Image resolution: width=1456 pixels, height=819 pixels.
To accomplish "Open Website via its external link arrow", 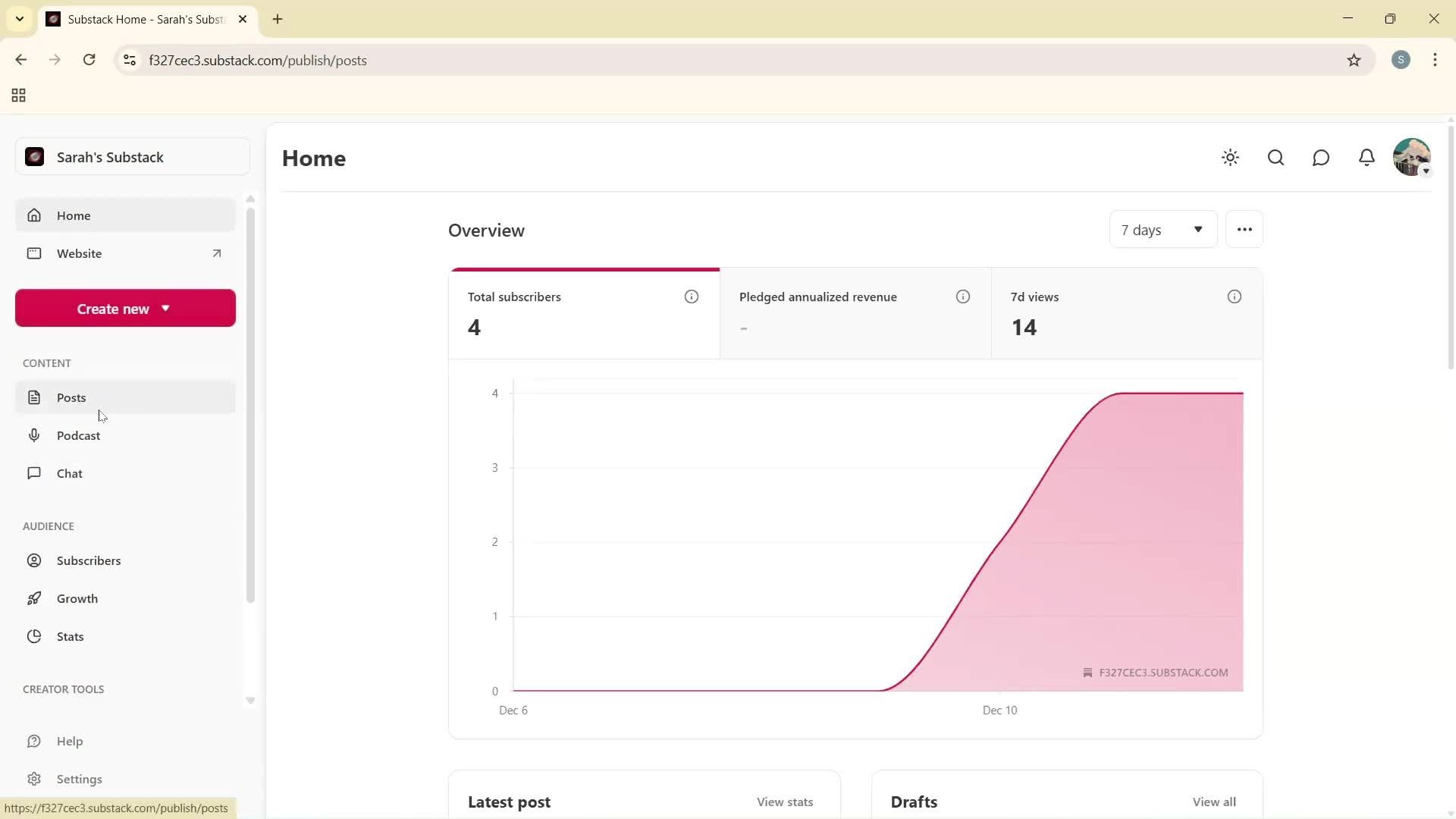I will pos(217,253).
